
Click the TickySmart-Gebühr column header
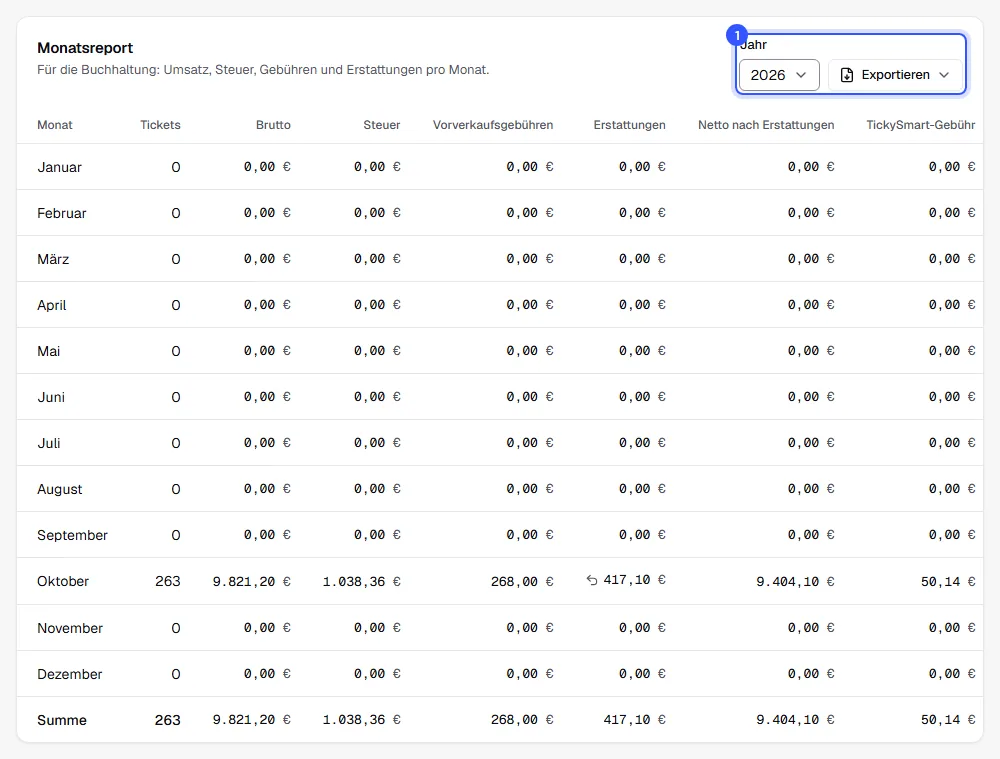pyautogui.click(x=920, y=125)
